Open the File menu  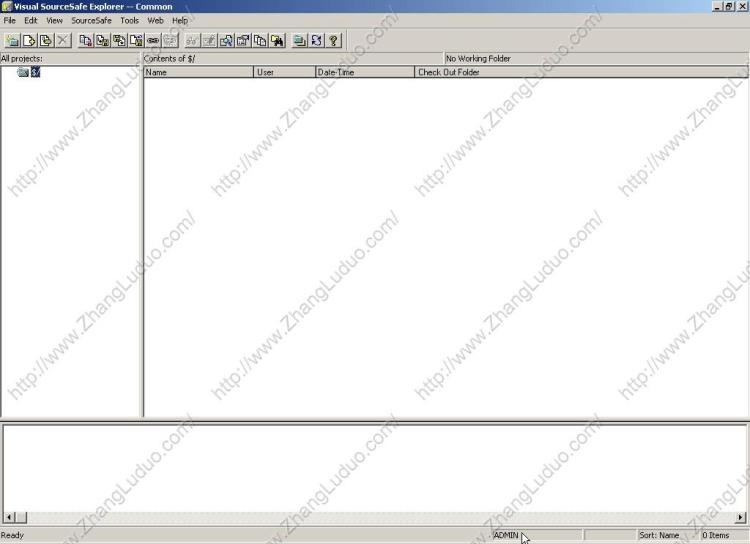[10, 21]
